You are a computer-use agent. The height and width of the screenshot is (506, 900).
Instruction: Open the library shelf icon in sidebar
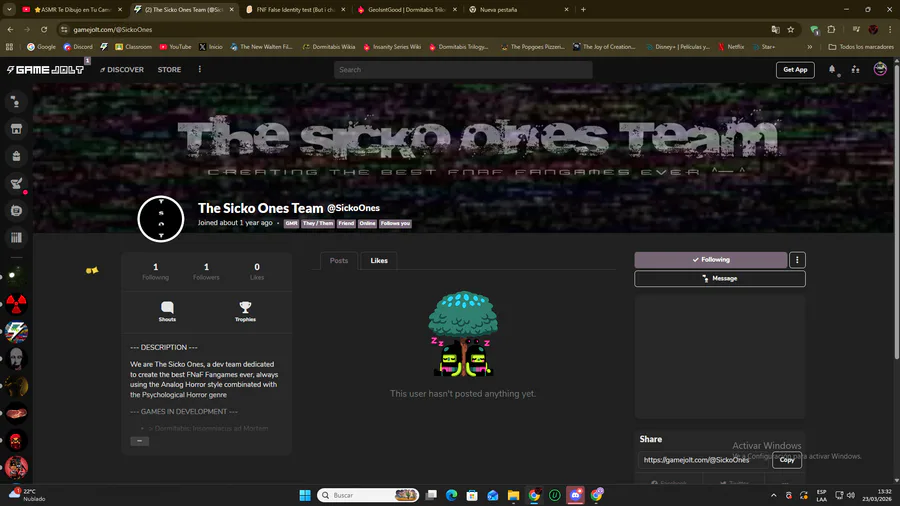[x=16, y=238]
